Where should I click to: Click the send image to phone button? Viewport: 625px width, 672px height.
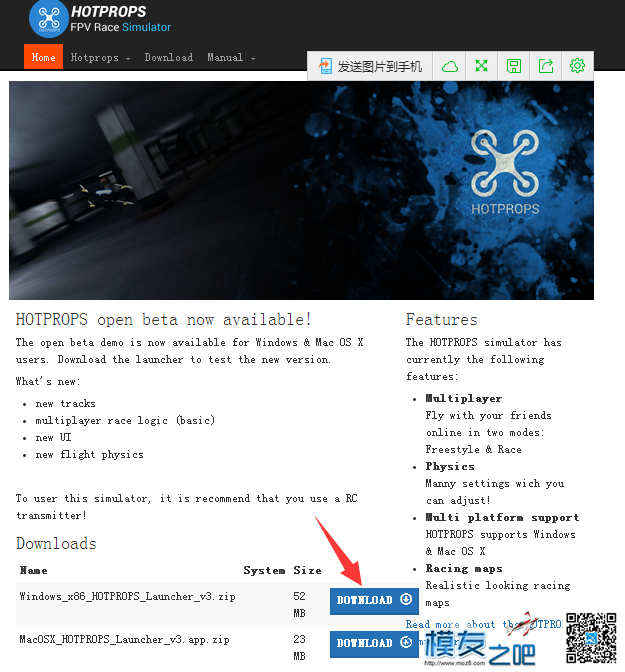pos(370,66)
